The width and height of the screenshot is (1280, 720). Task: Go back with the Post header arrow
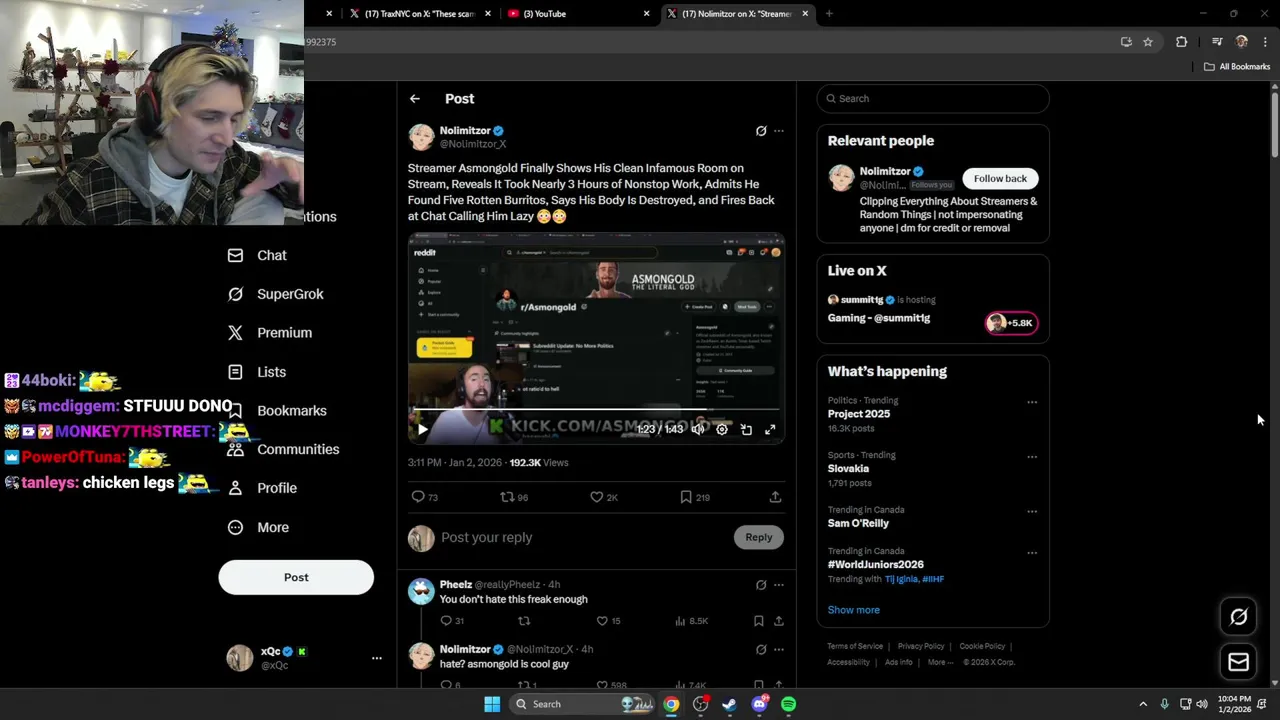tap(415, 99)
